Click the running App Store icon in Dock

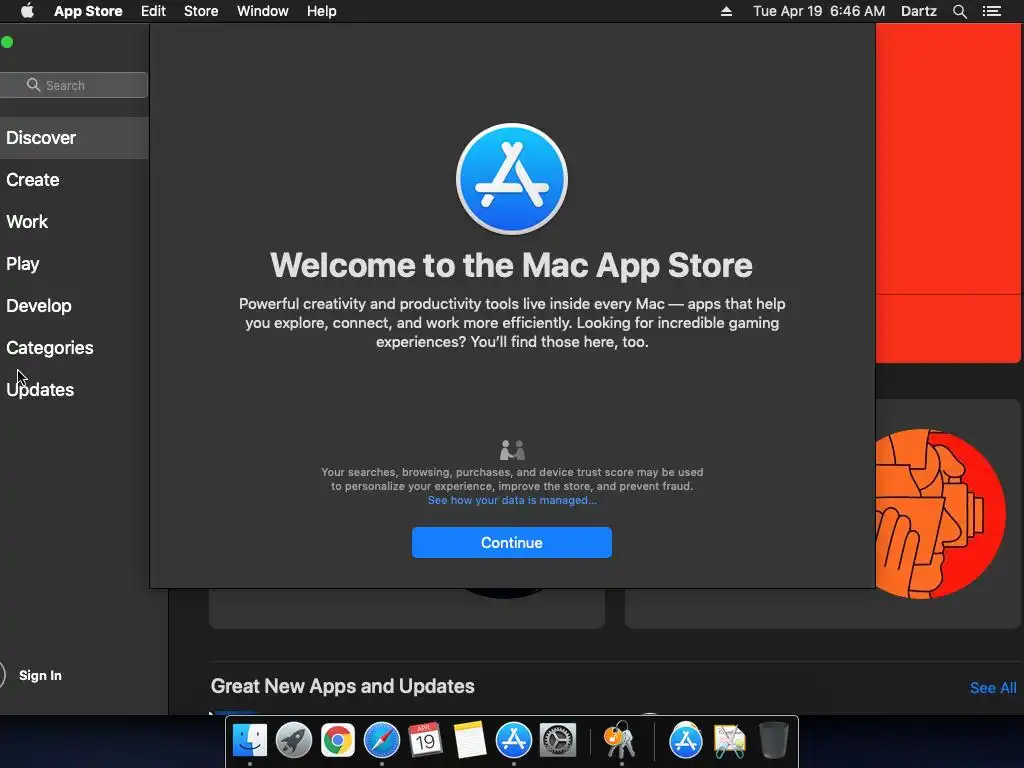point(513,741)
